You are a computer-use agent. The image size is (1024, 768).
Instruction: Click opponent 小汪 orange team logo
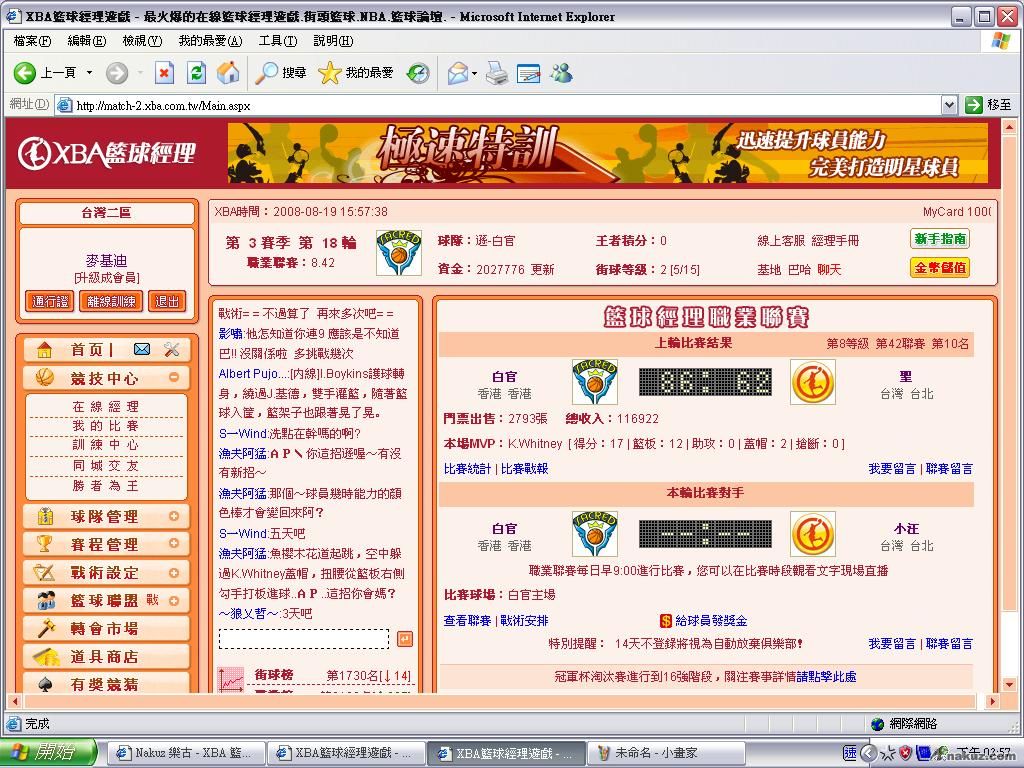(813, 534)
